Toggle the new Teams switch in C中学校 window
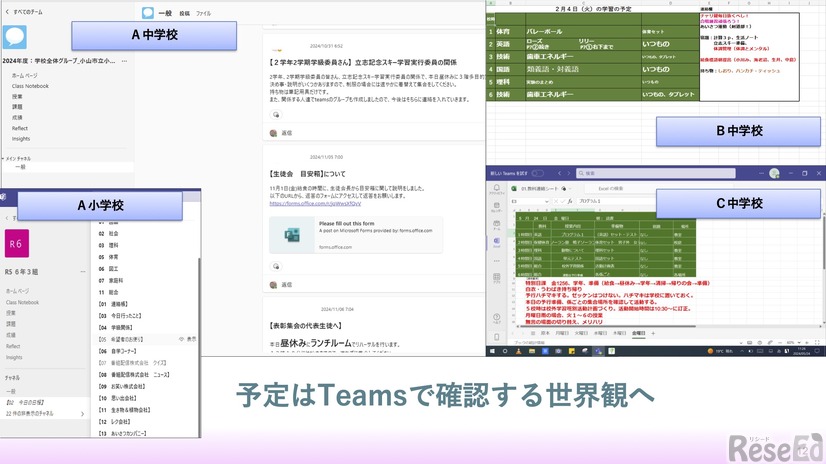The image size is (826, 464). click(537, 173)
